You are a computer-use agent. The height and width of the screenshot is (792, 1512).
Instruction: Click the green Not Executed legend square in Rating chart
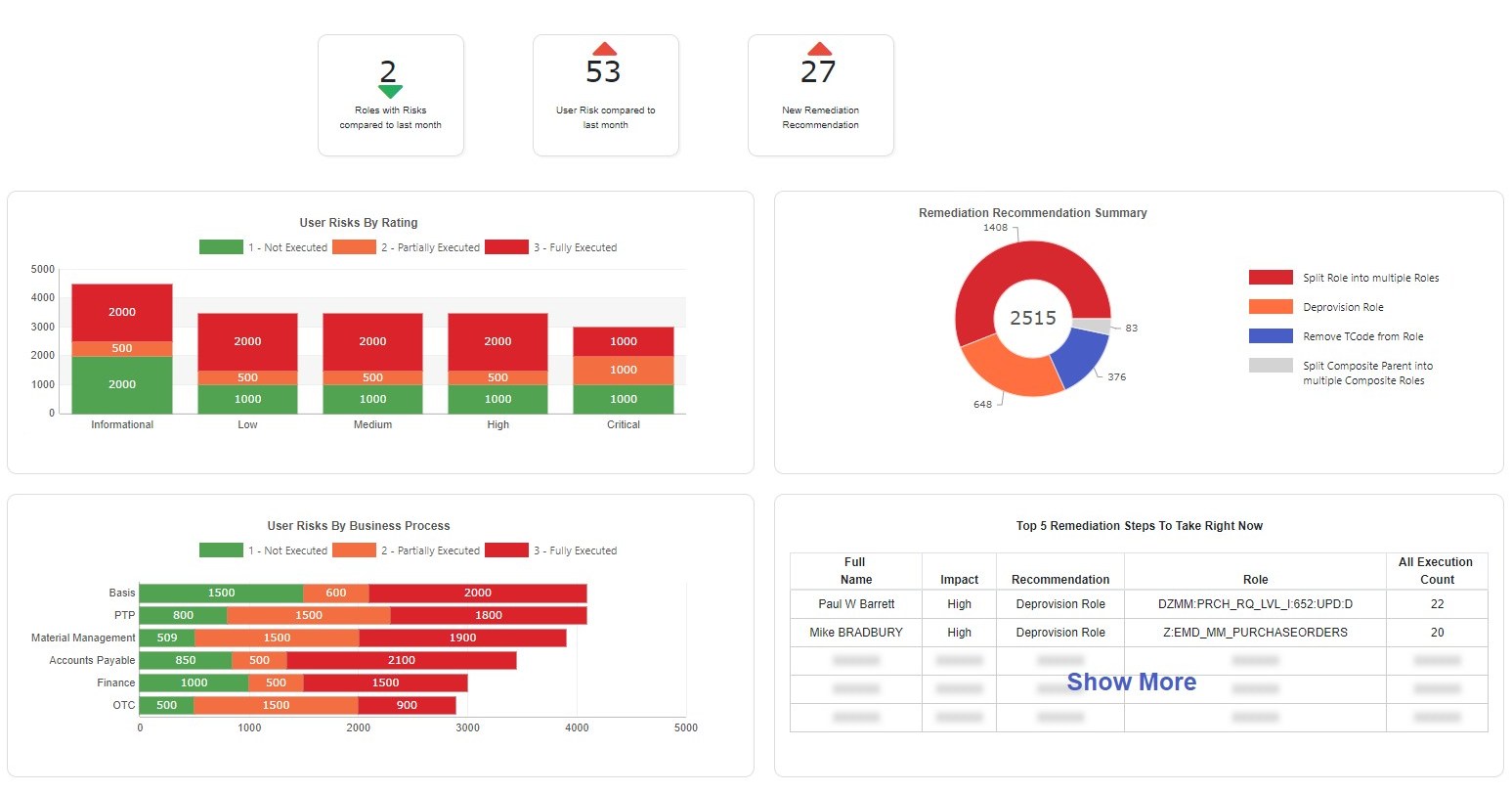(220, 246)
